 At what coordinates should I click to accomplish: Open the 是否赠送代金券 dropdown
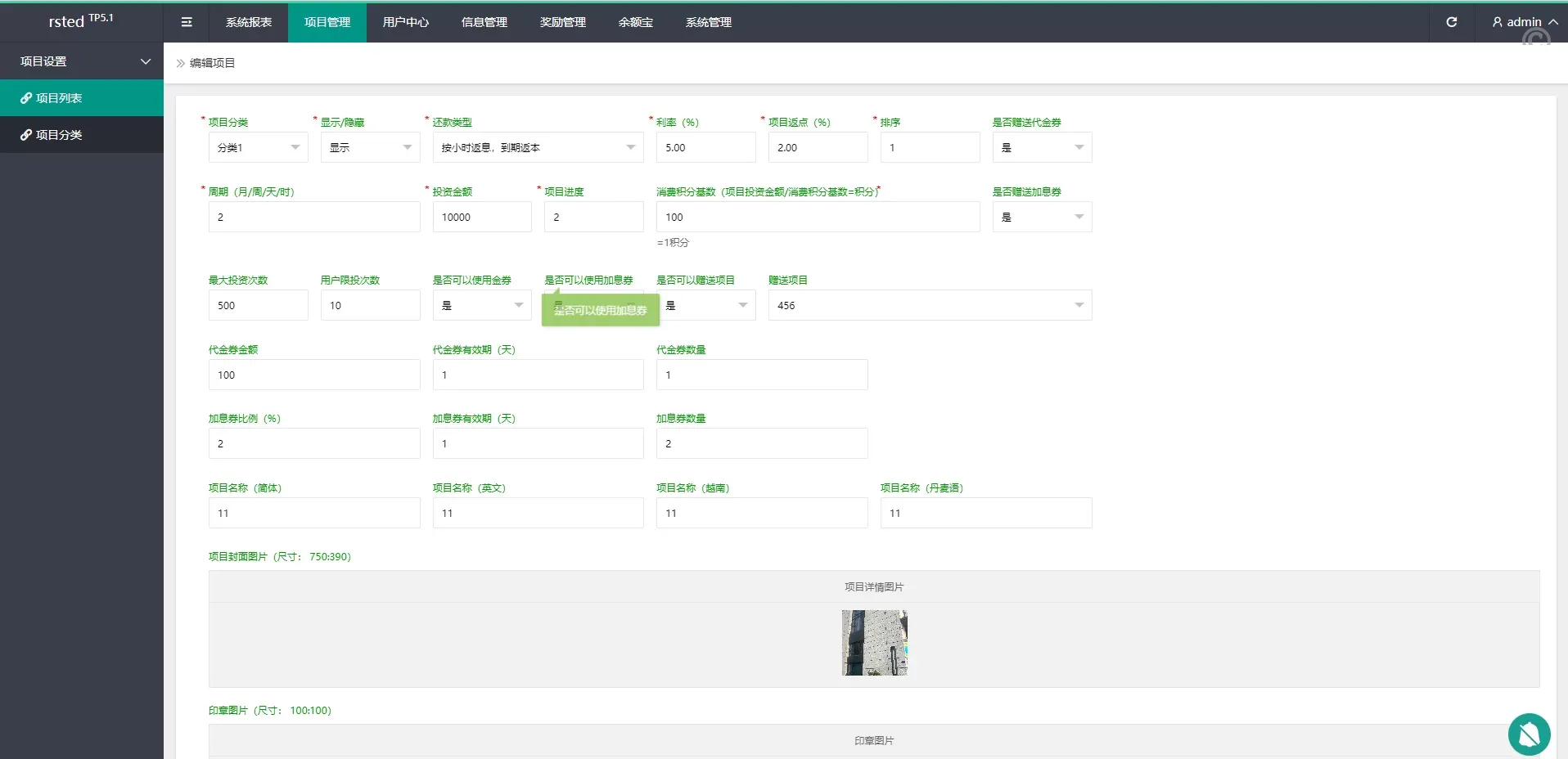click(1042, 147)
